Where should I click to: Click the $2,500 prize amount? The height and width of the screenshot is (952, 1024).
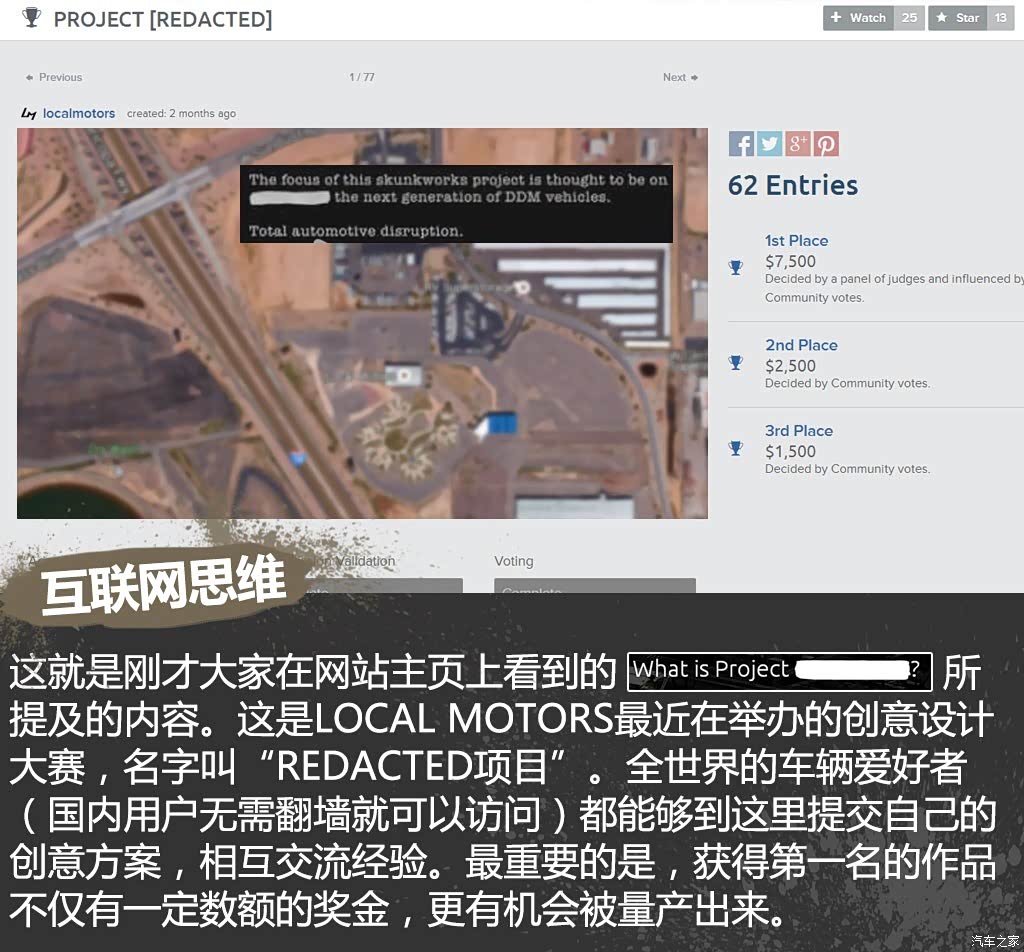[x=790, y=366]
